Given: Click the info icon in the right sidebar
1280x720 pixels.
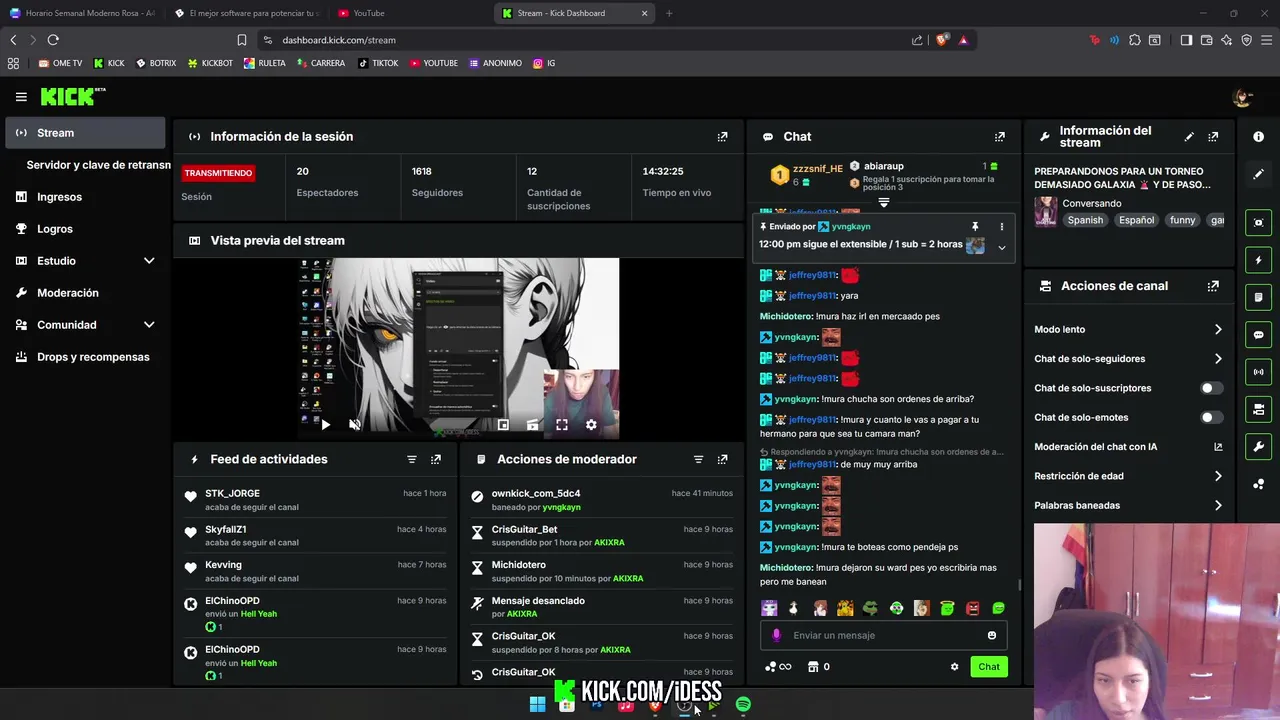Looking at the screenshot, I should (x=1258, y=137).
